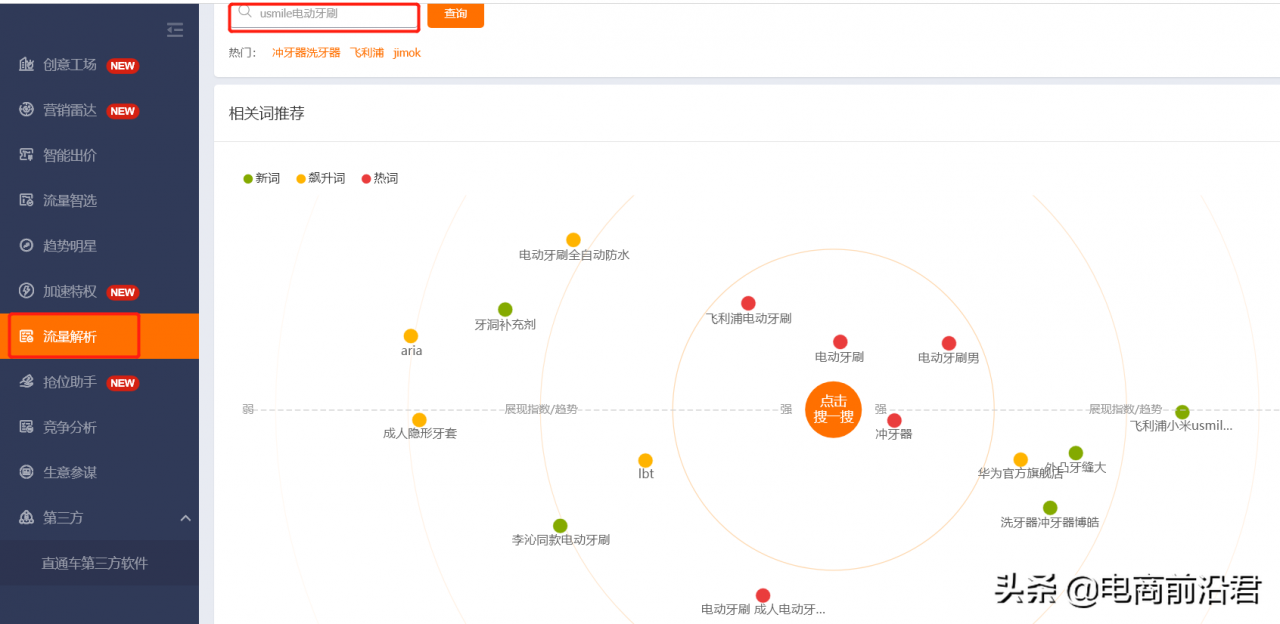This screenshot has width=1280, height=624.
Task: Click the 抢位助手 sidebar icon
Action: pyautogui.click(x=27, y=382)
